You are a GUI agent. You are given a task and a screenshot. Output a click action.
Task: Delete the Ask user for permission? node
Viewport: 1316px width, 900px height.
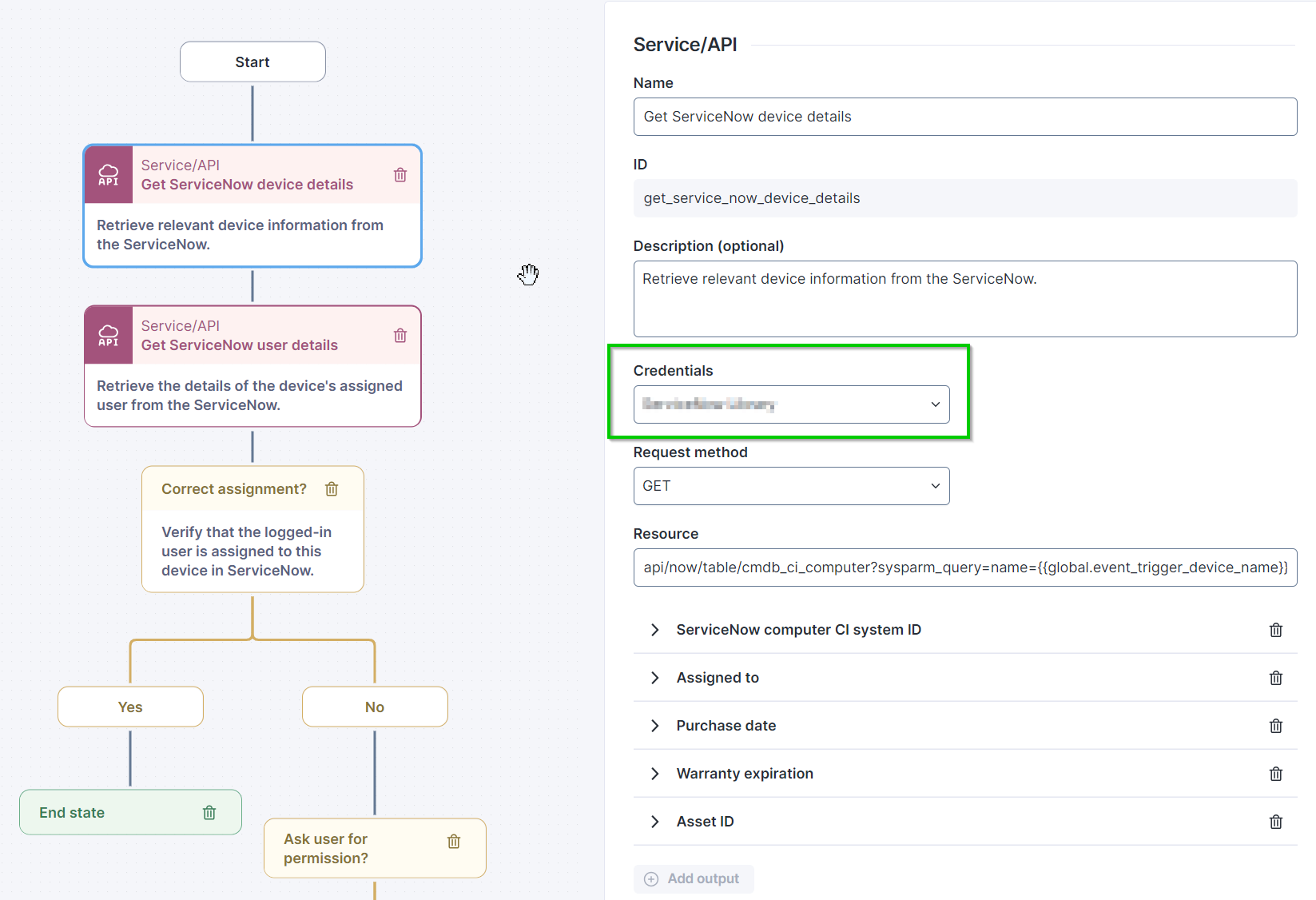(454, 841)
